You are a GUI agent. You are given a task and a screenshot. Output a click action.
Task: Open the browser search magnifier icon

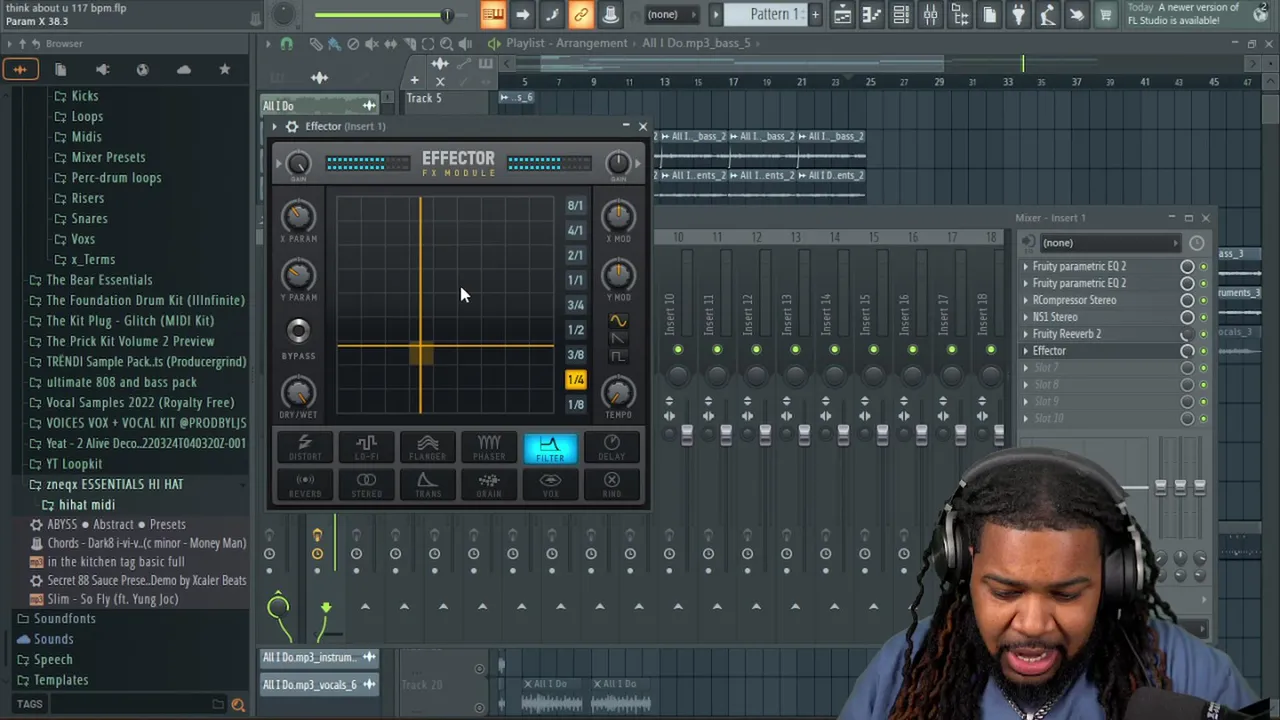(x=238, y=705)
